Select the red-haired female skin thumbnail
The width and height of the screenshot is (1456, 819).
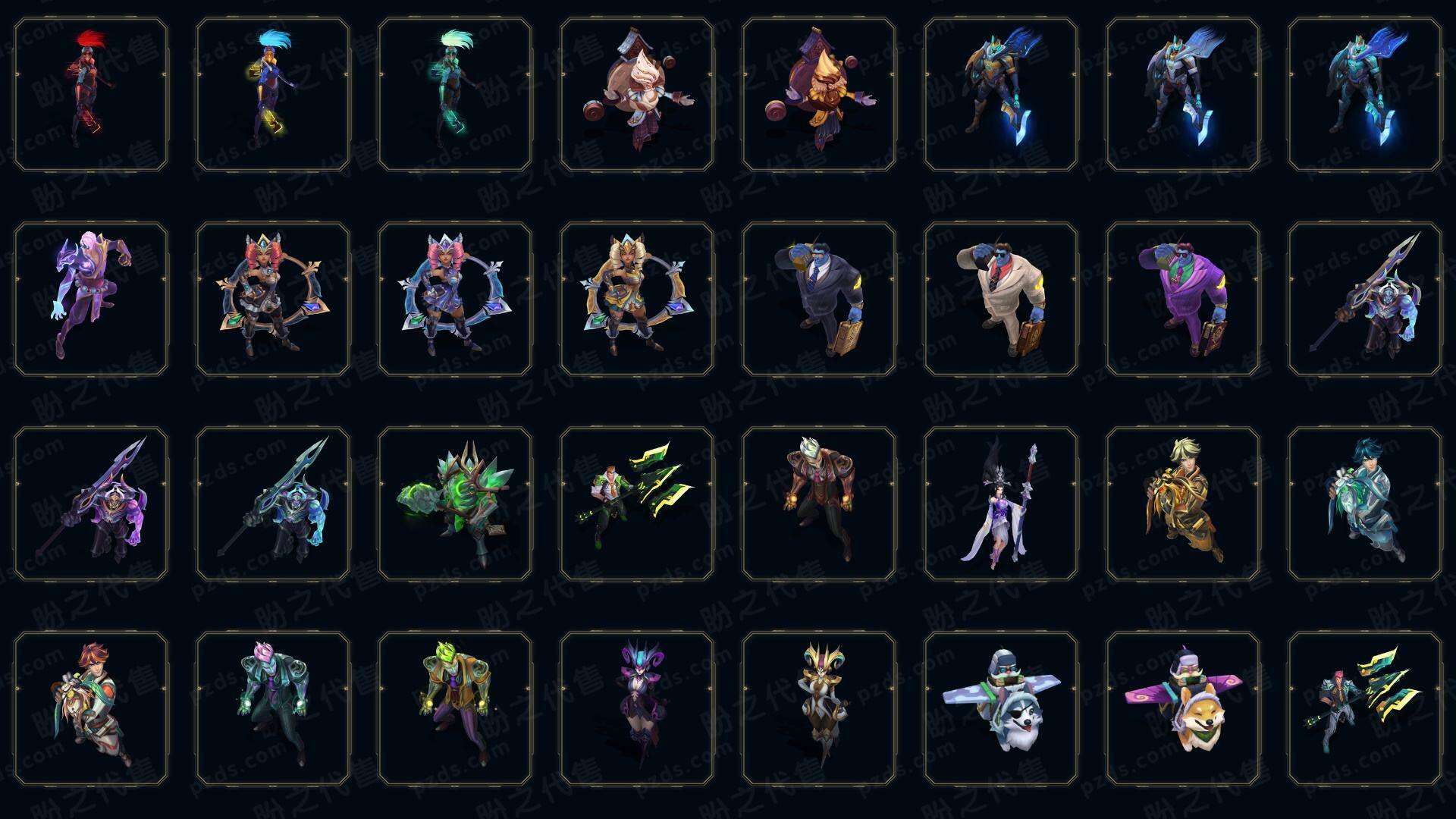[x=91, y=95]
